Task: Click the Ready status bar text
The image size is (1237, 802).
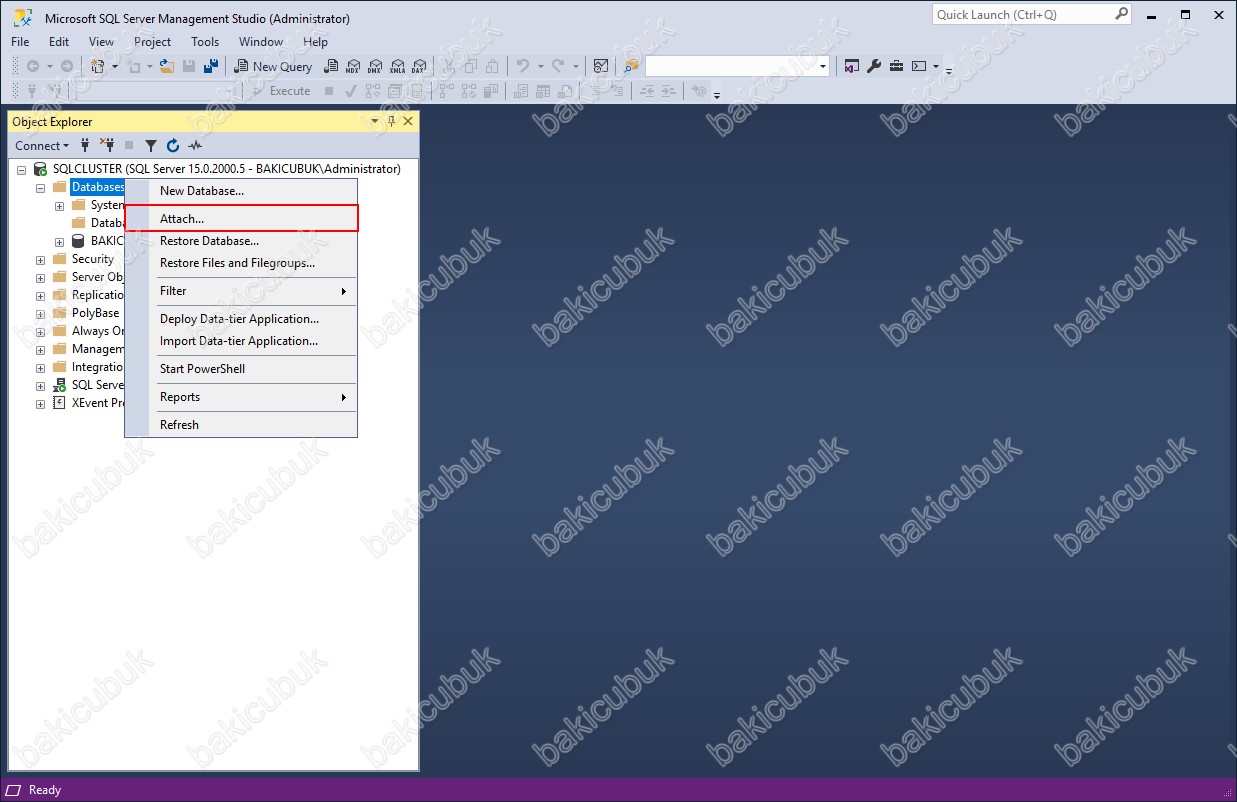Action: tap(45, 790)
